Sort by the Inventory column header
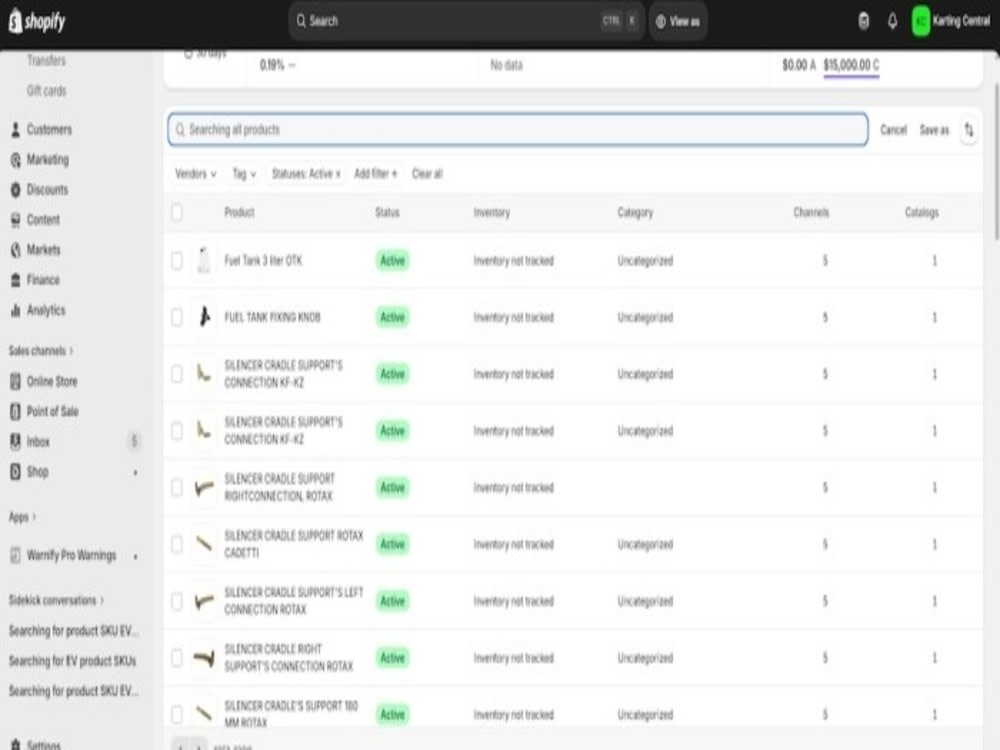 pyautogui.click(x=492, y=212)
